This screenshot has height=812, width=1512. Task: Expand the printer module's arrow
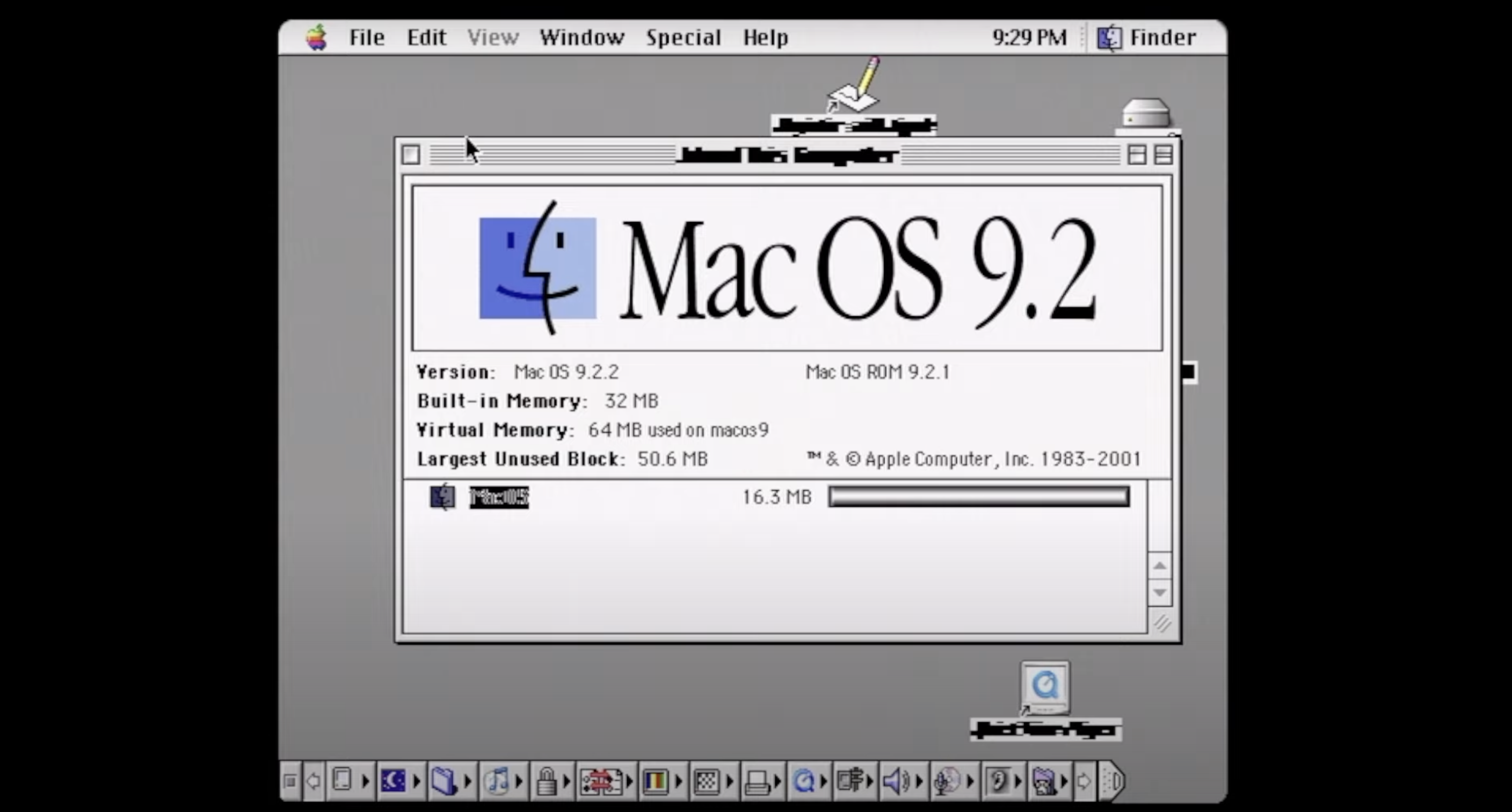click(777, 781)
